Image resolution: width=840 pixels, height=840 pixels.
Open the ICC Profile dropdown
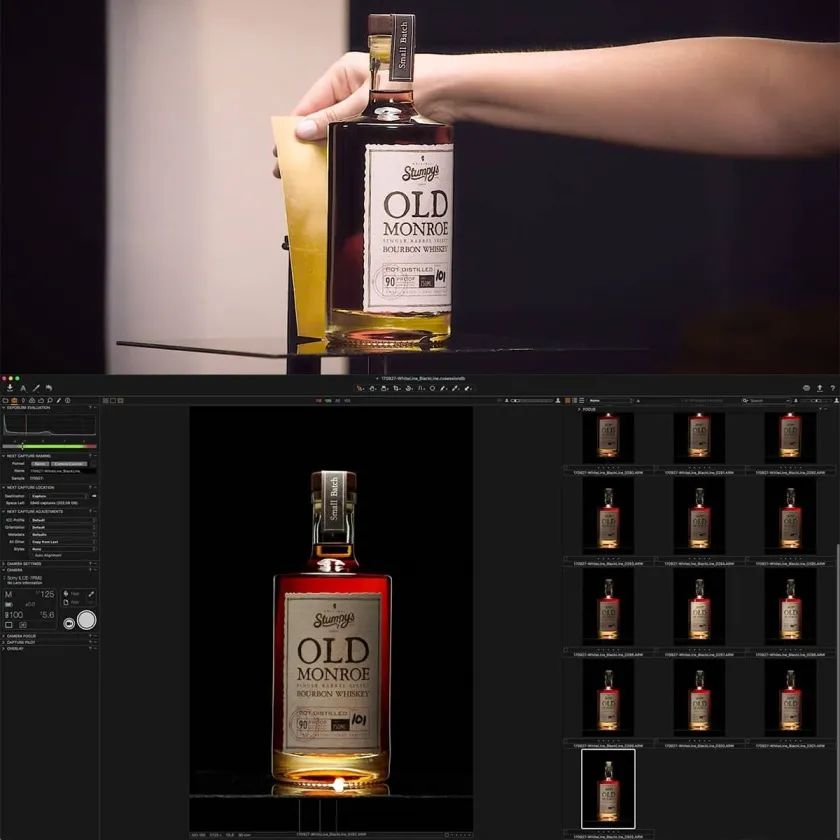(62, 520)
